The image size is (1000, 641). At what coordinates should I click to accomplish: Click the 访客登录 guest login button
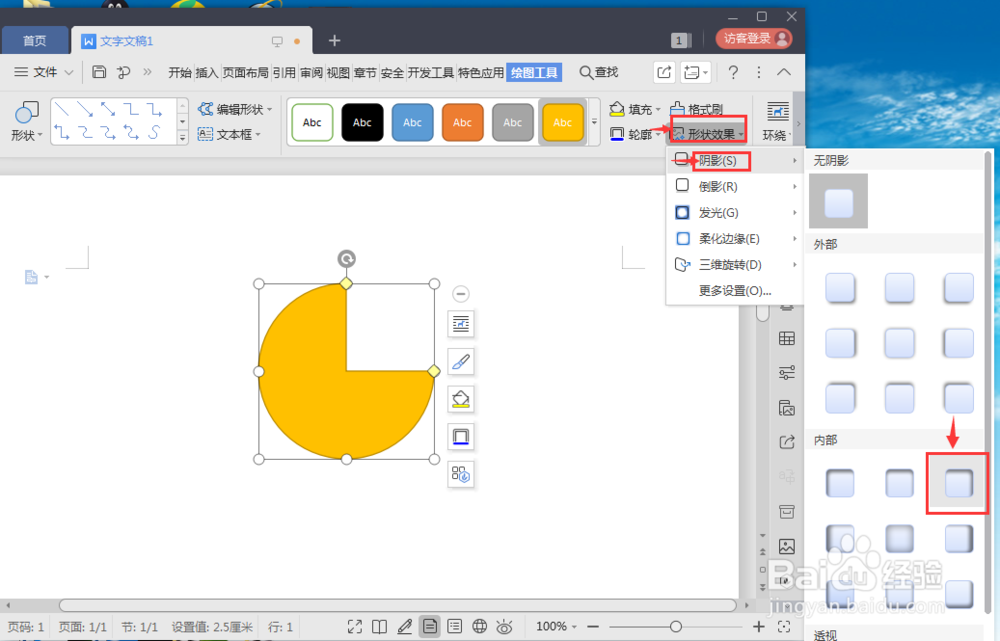point(754,39)
